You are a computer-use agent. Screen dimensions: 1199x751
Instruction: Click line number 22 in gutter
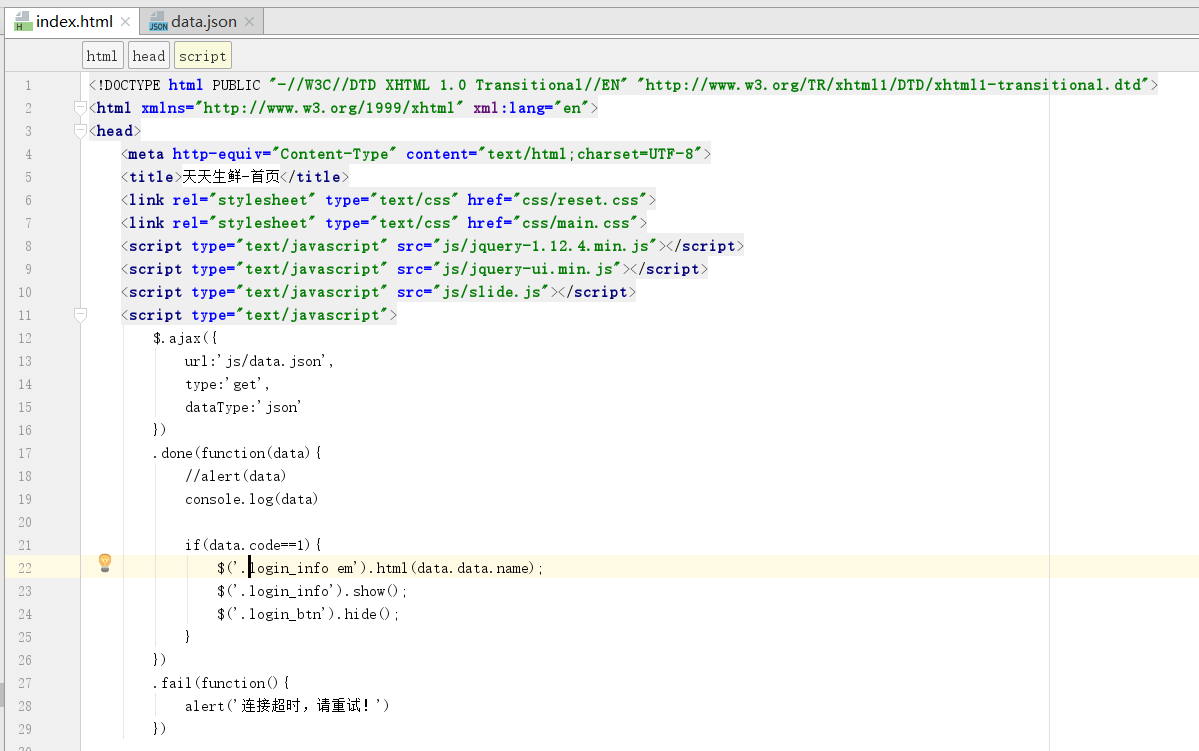[25, 568]
